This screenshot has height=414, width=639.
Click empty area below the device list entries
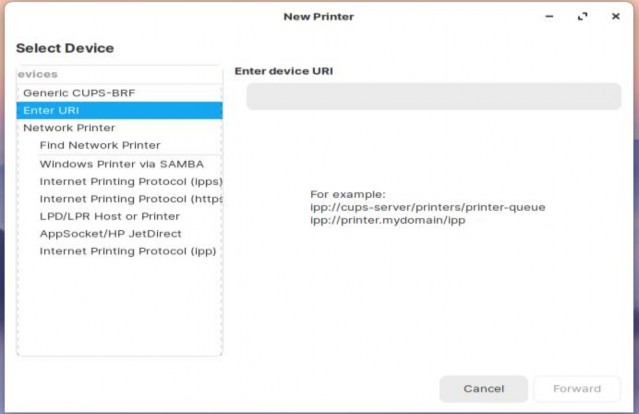pos(119,310)
